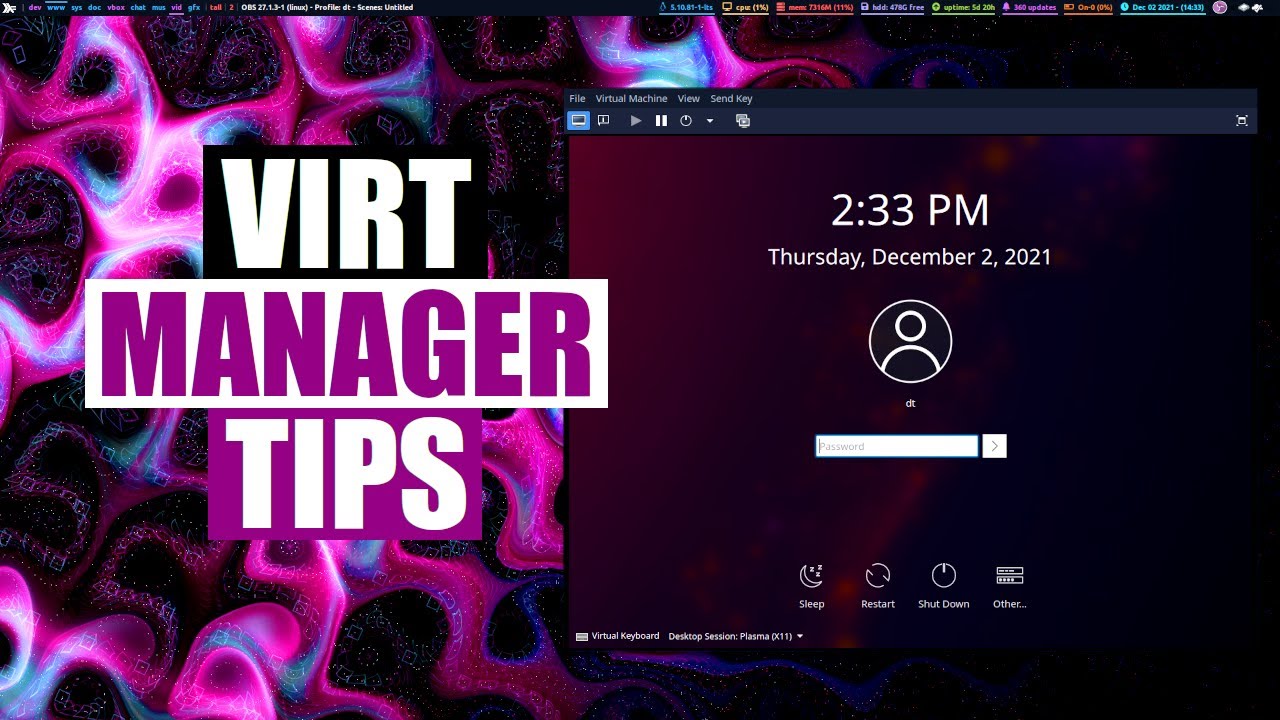
Task: Switch to vid workspace
Action: (177, 7)
